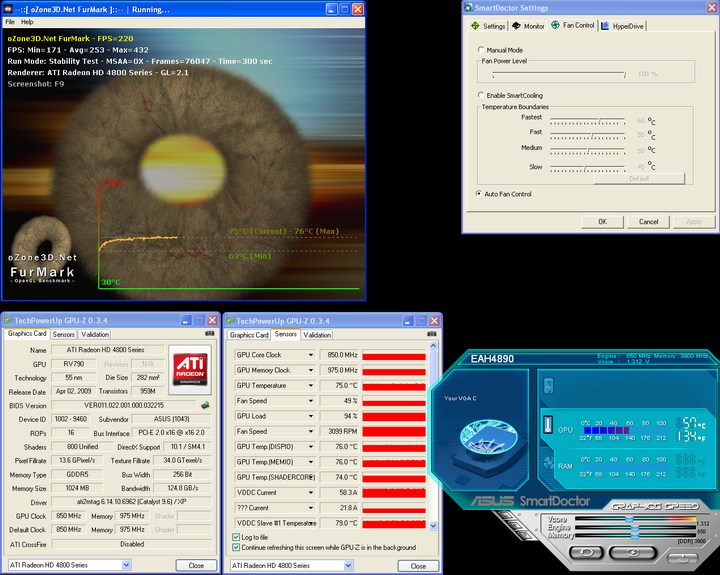The height and width of the screenshot is (575, 720).
Task: Click the lightning-bolt apply button in SmartDoctor
Action: pyautogui.click(x=632, y=552)
